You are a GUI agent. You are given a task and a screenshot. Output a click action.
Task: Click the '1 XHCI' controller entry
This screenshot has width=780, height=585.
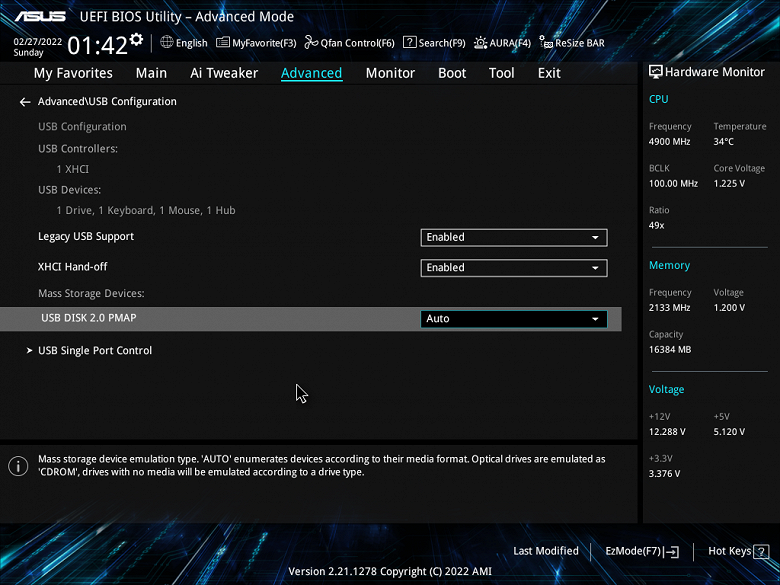point(73,170)
